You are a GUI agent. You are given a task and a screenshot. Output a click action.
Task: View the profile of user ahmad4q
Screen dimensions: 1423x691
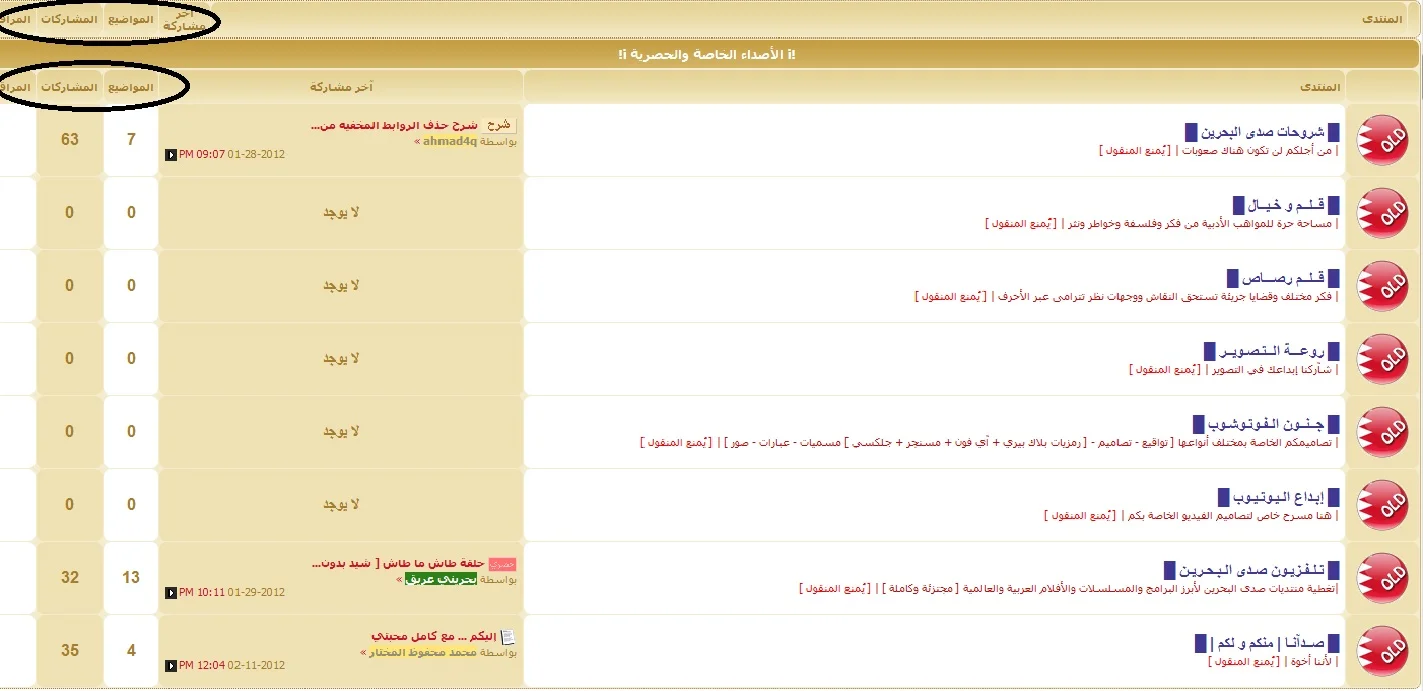coord(450,142)
